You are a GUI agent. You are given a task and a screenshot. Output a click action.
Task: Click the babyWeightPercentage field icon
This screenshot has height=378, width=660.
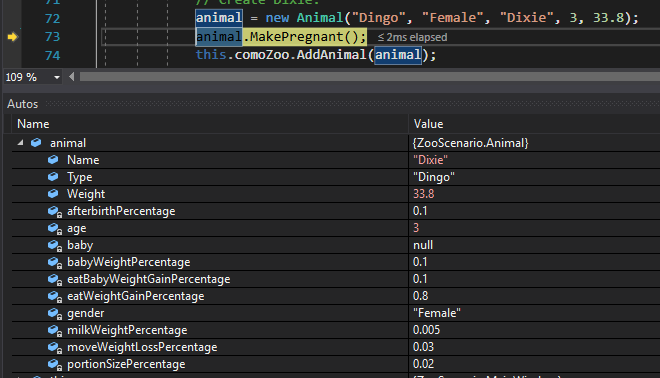(x=55, y=263)
